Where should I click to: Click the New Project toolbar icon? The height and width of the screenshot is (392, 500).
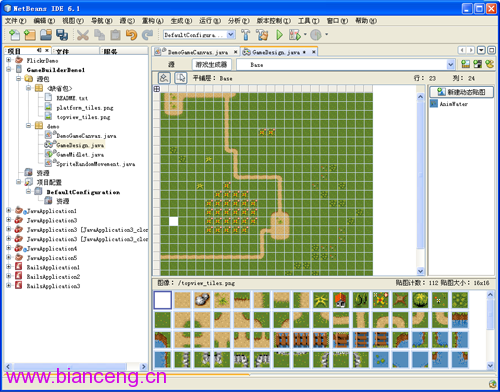pos(30,35)
